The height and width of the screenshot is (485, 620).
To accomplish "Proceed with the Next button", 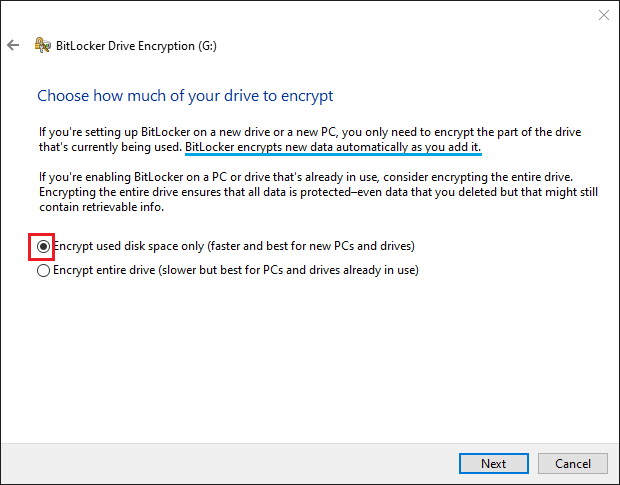I will pos(493,463).
